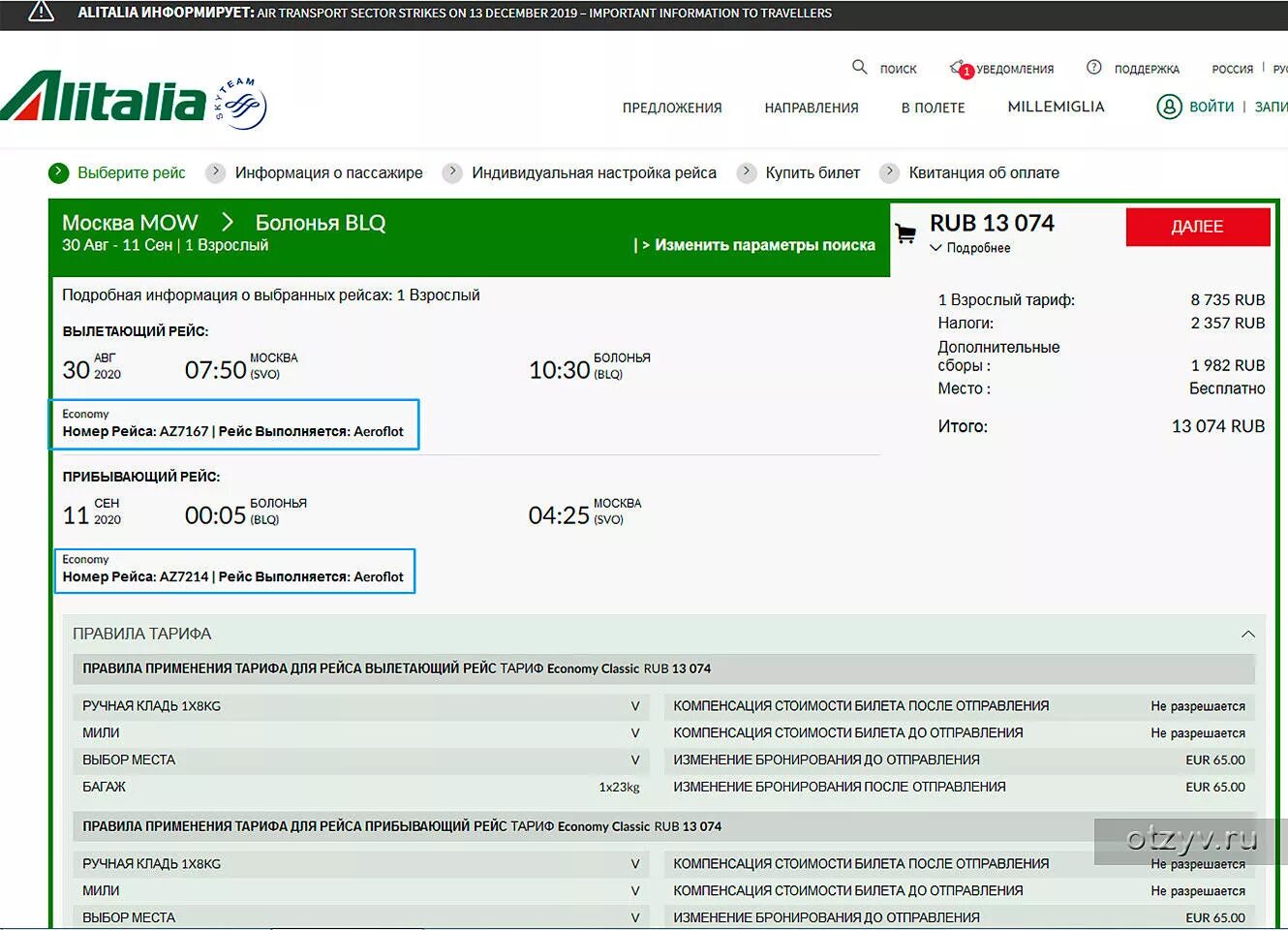Click the shopping cart icon near price
The height and width of the screenshot is (930, 1288).
pyautogui.click(x=905, y=233)
